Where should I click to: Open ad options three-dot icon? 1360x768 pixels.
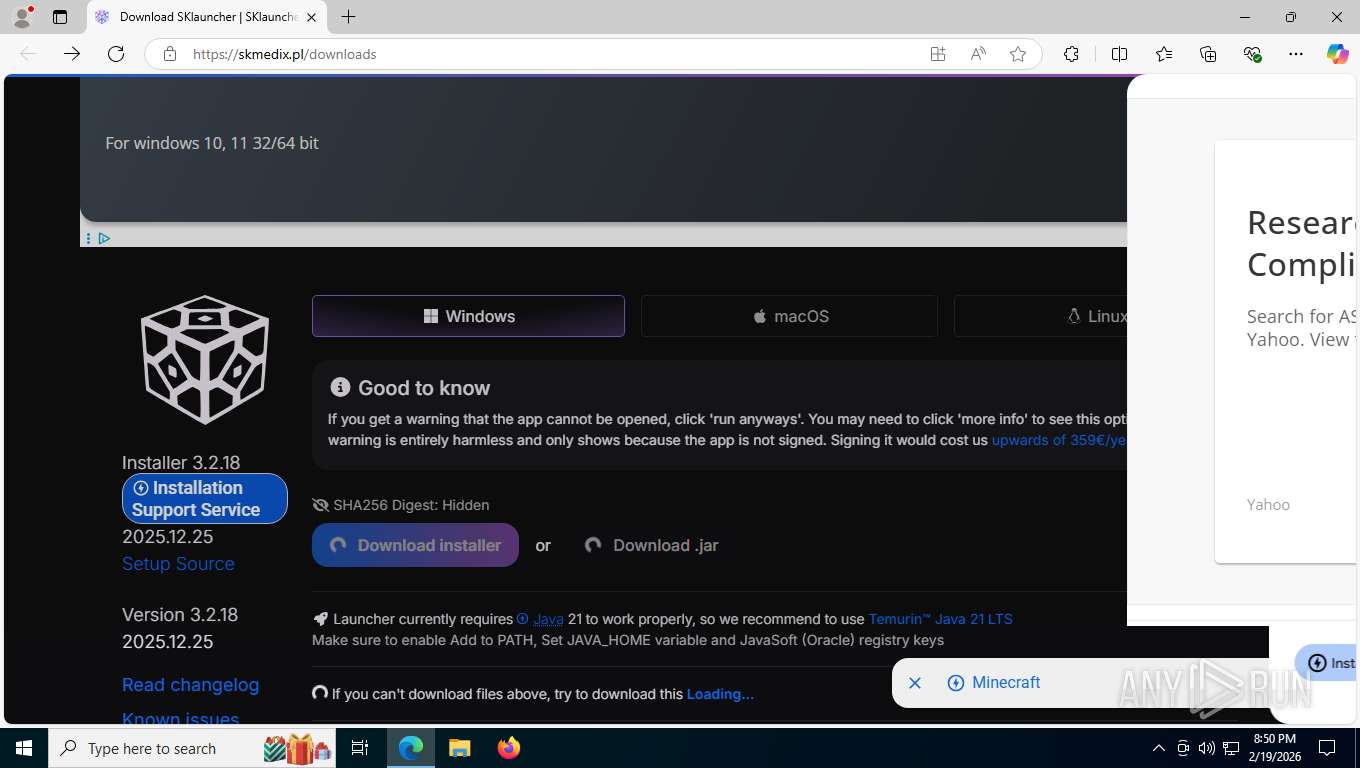pos(88,238)
